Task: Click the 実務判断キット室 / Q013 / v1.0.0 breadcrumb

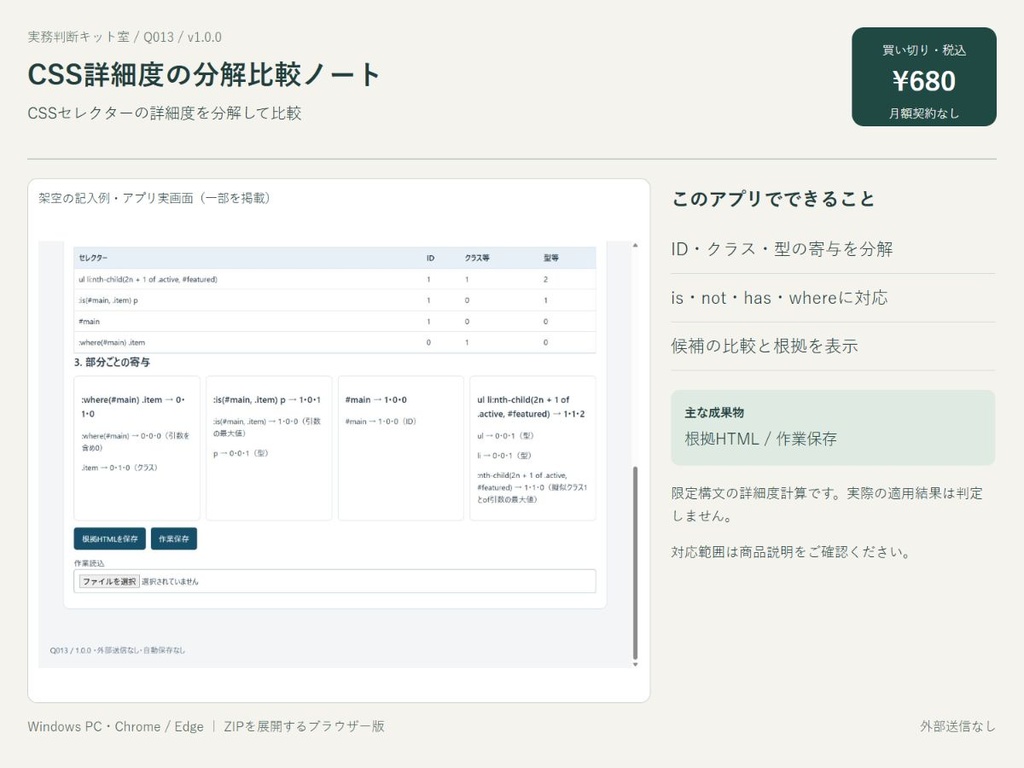Action: click(125, 37)
